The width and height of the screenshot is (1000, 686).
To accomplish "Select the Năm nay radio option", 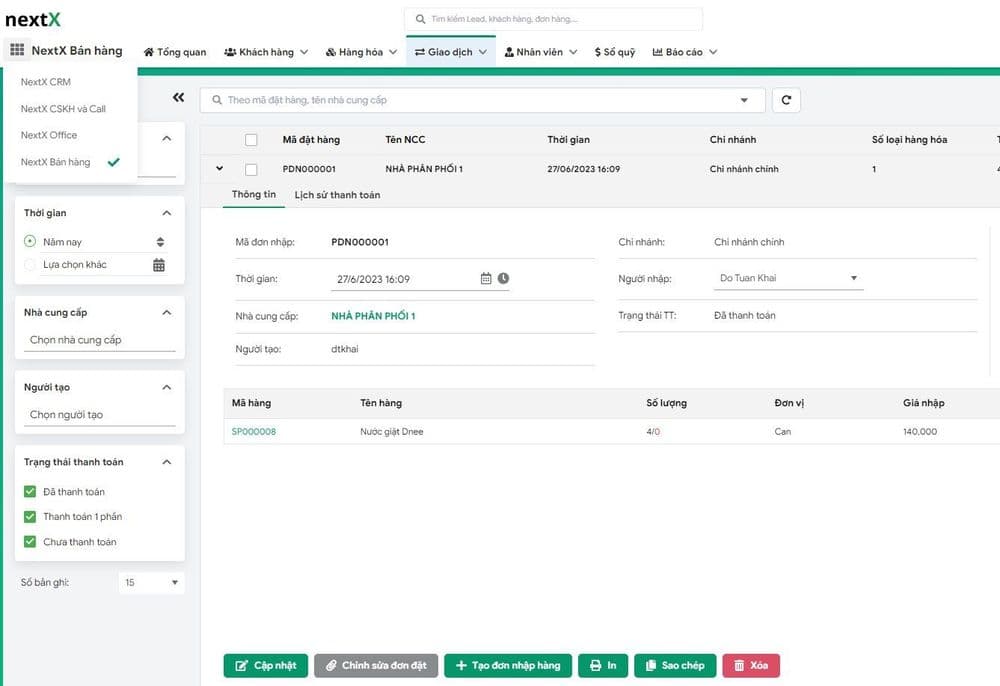I will (x=30, y=241).
